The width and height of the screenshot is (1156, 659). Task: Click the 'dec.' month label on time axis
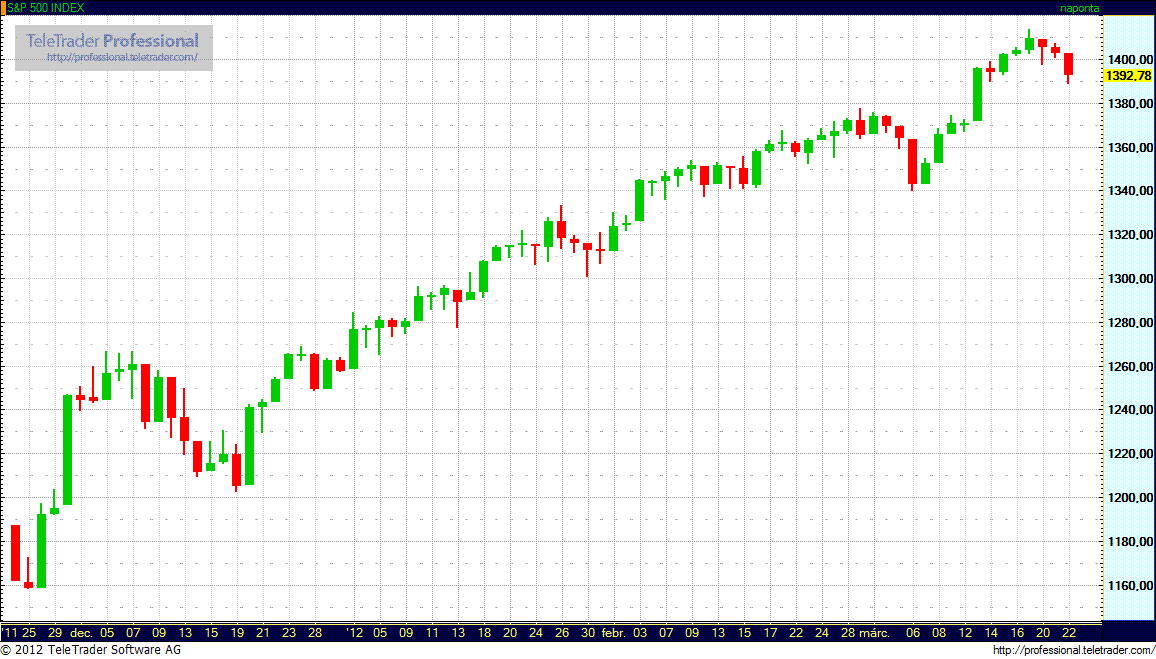click(x=83, y=633)
